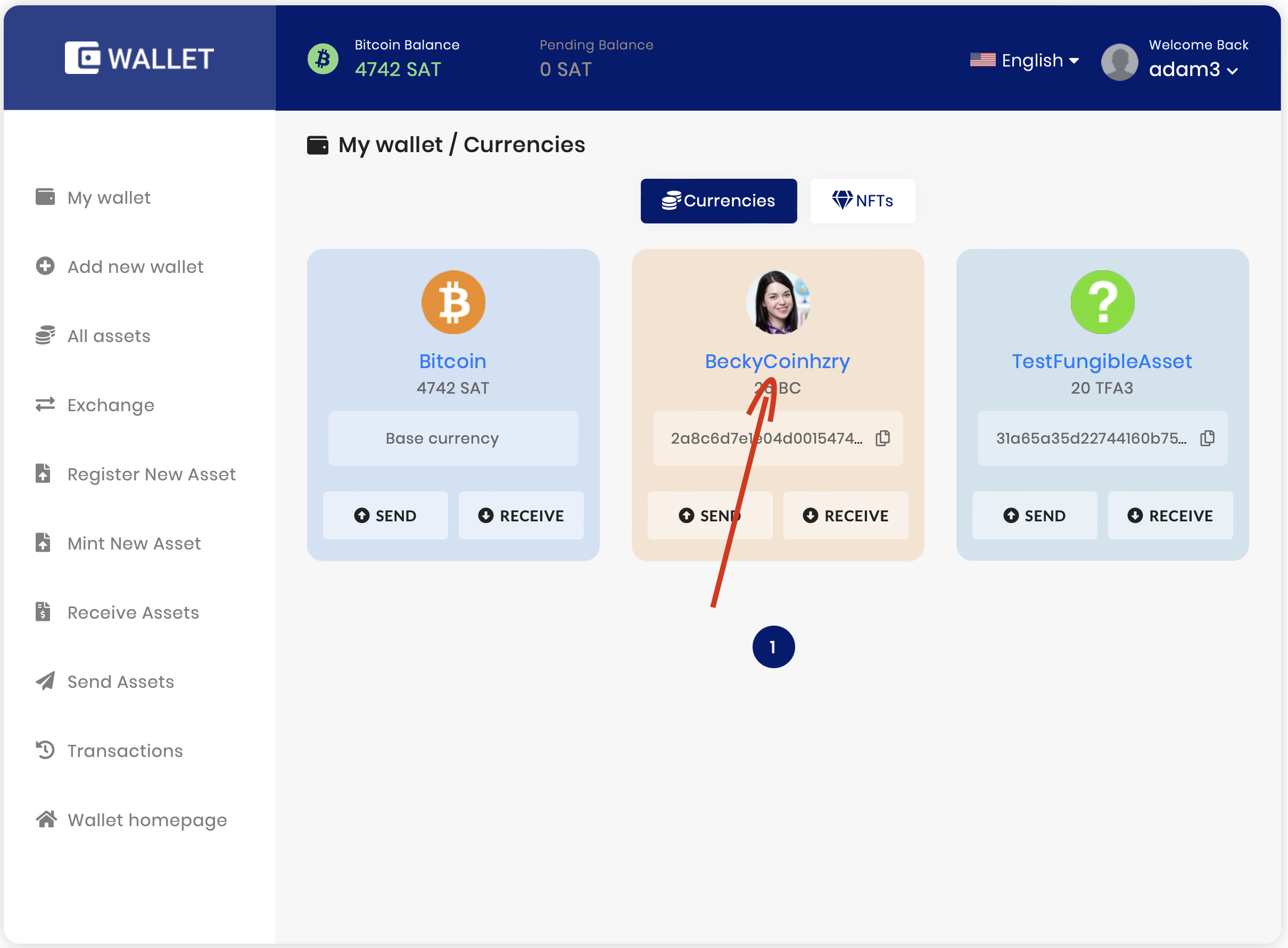Image resolution: width=1288 pixels, height=948 pixels.
Task: Select the Currencies tab
Action: tap(719, 201)
